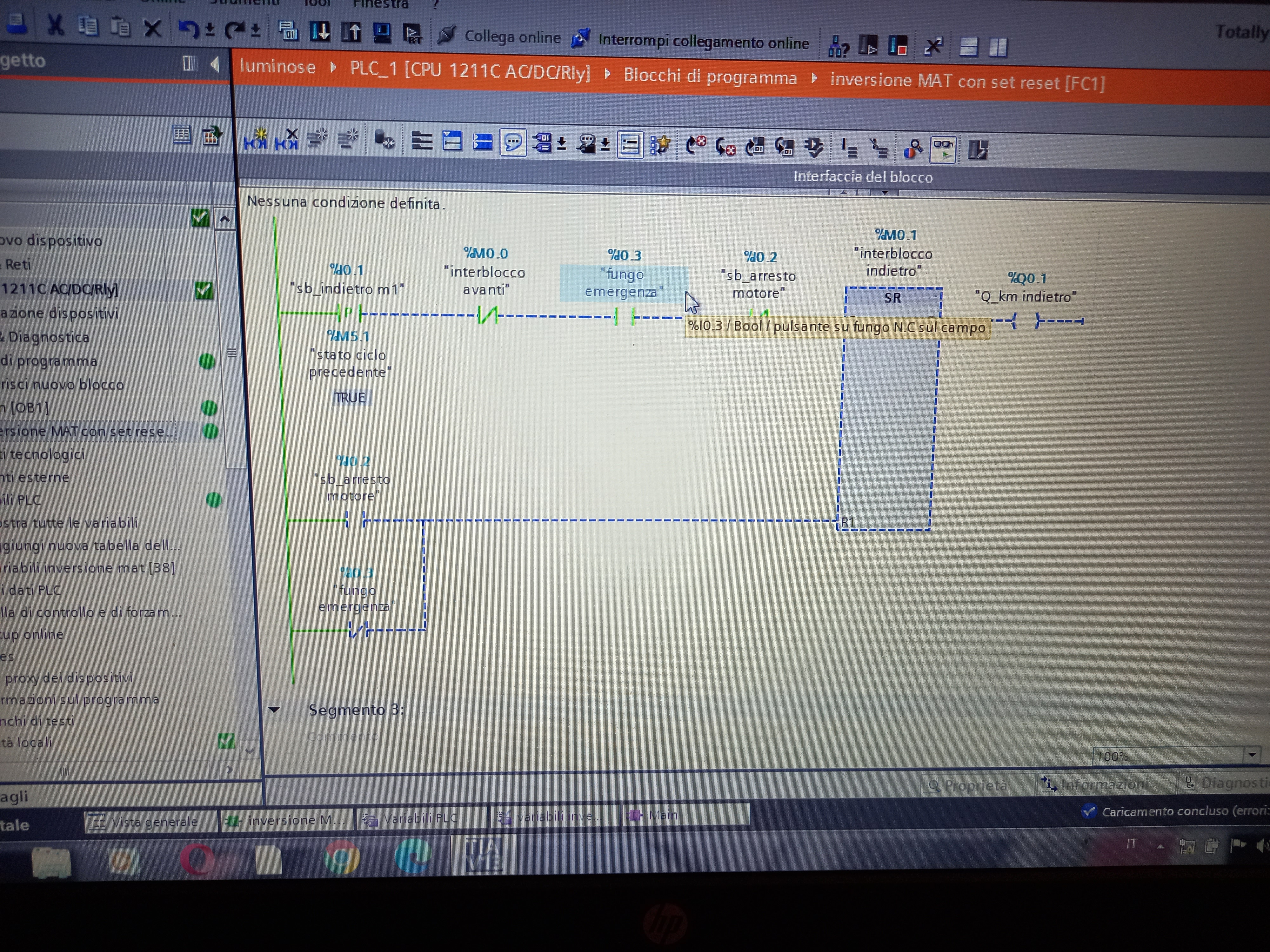This screenshot has width=1270, height=952.
Task: Select Variabili inversione mat [38] tree item
Action: [x=88, y=567]
